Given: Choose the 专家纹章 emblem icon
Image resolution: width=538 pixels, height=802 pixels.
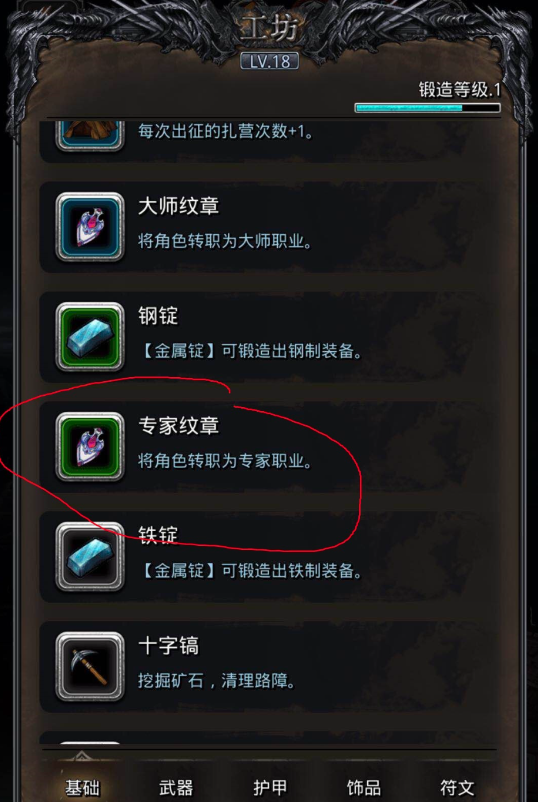Looking at the screenshot, I should (90, 447).
